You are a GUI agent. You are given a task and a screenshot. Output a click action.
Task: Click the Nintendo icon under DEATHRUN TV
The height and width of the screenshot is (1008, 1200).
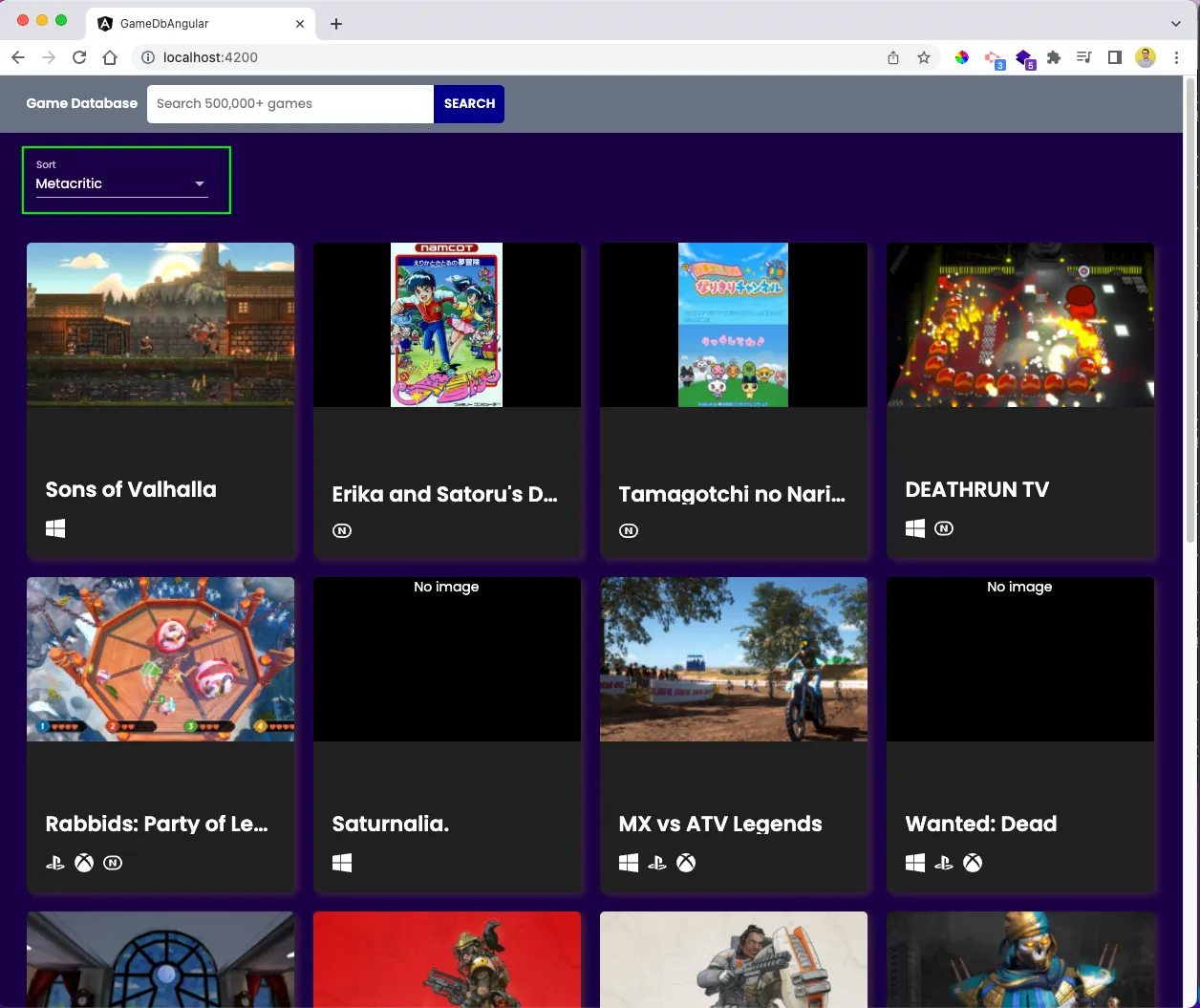point(944,527)
